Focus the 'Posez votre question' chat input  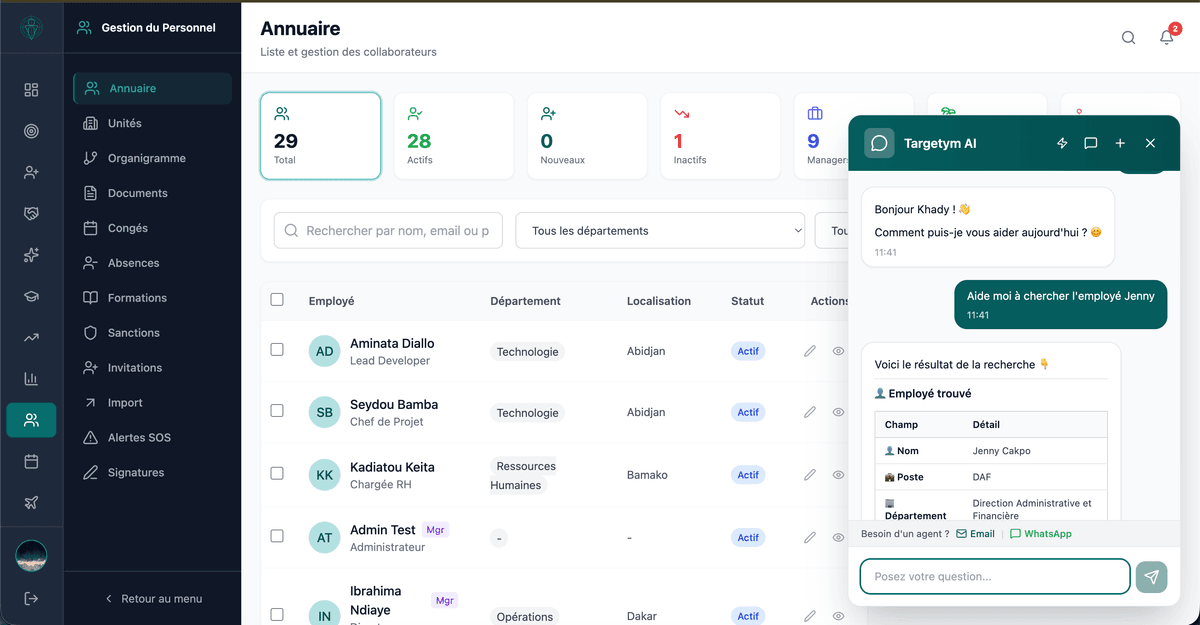(x=994, y=577)
